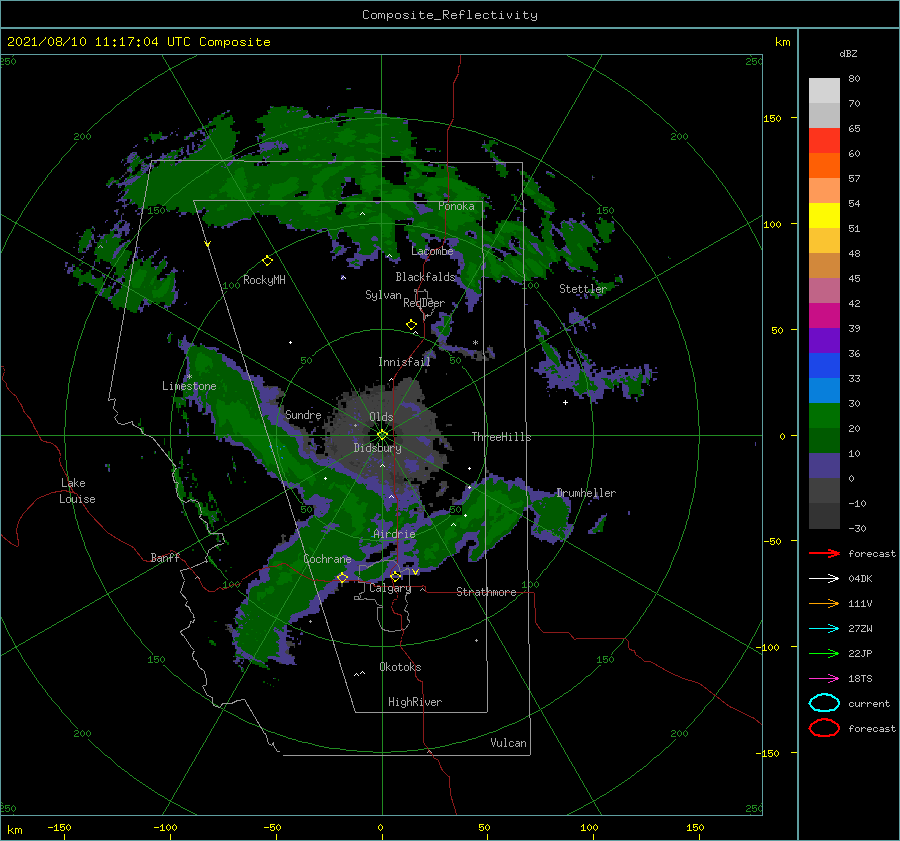Select the RedDeer city label
Viewport: 900px width, 841px height.
point(424,303)
